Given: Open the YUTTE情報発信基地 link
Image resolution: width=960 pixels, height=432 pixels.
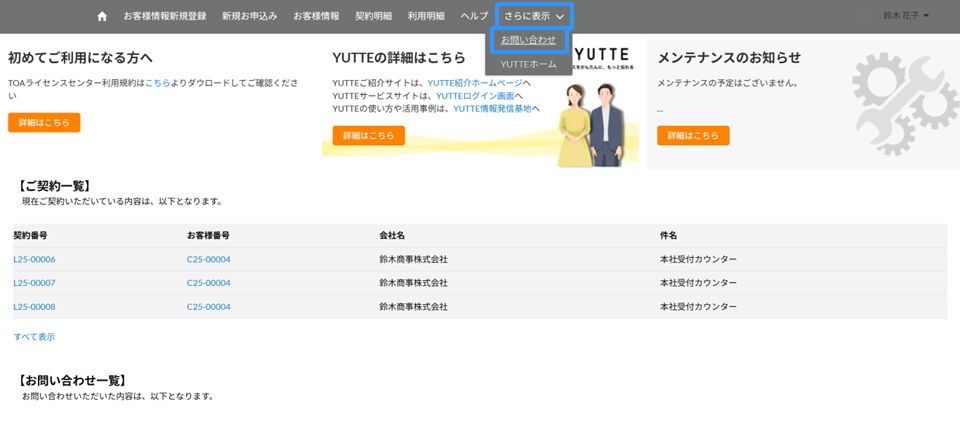Looking at the screenshot, I should 491,108.
